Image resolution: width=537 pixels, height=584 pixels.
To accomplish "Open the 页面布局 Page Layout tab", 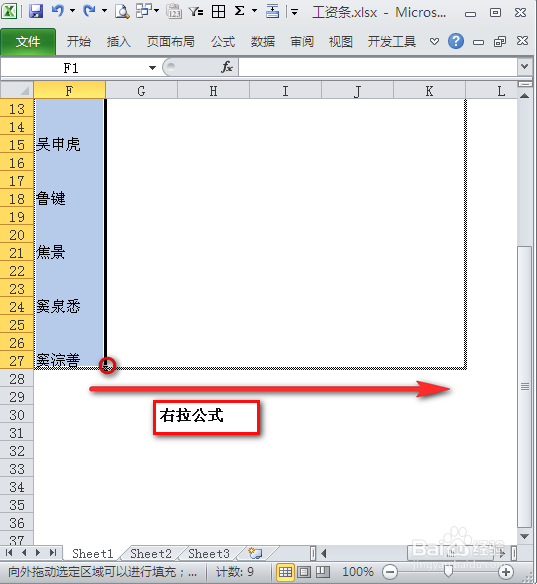I will coord(171,41).
